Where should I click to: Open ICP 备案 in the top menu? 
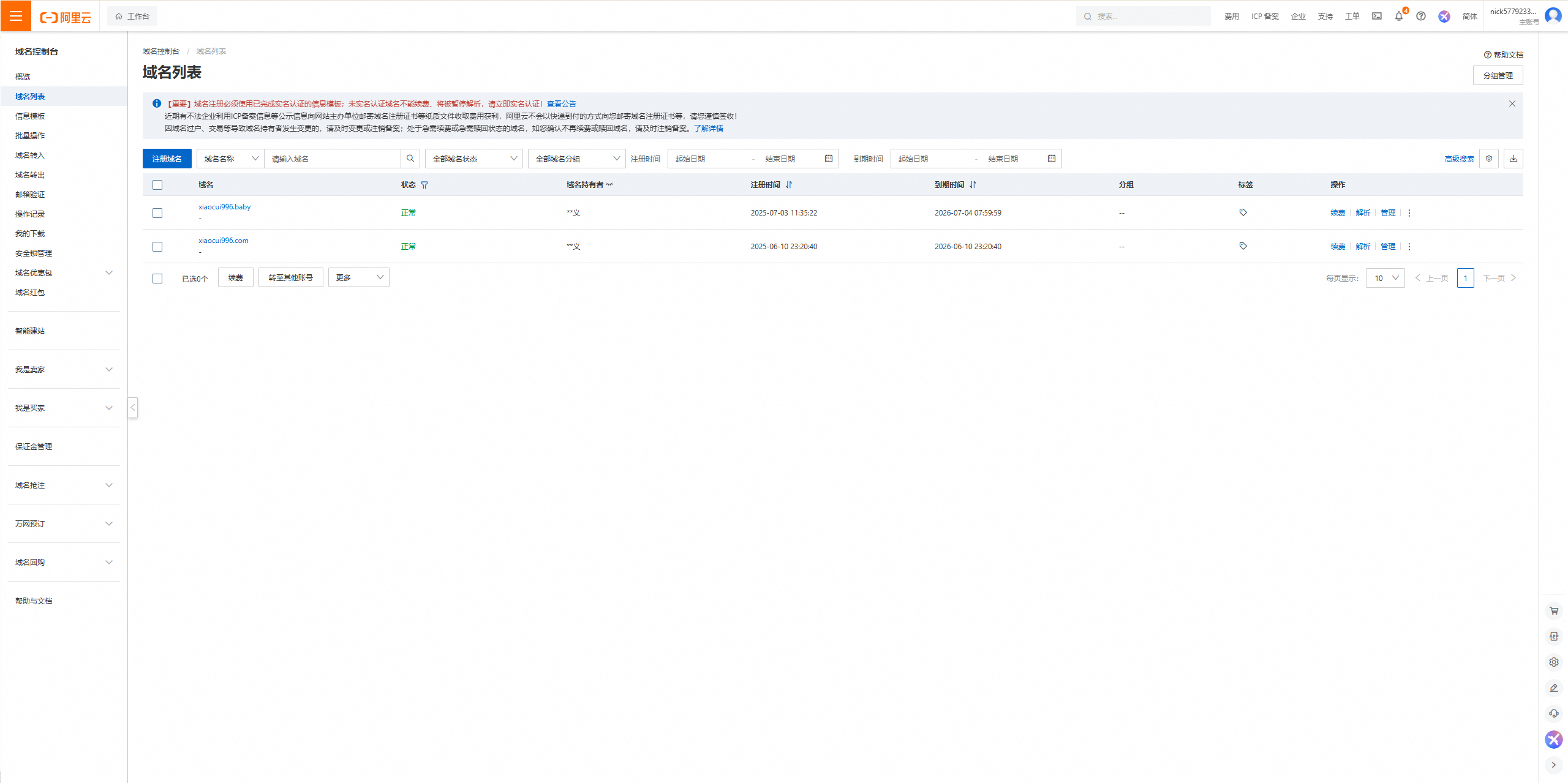[x=1264, y=16]
